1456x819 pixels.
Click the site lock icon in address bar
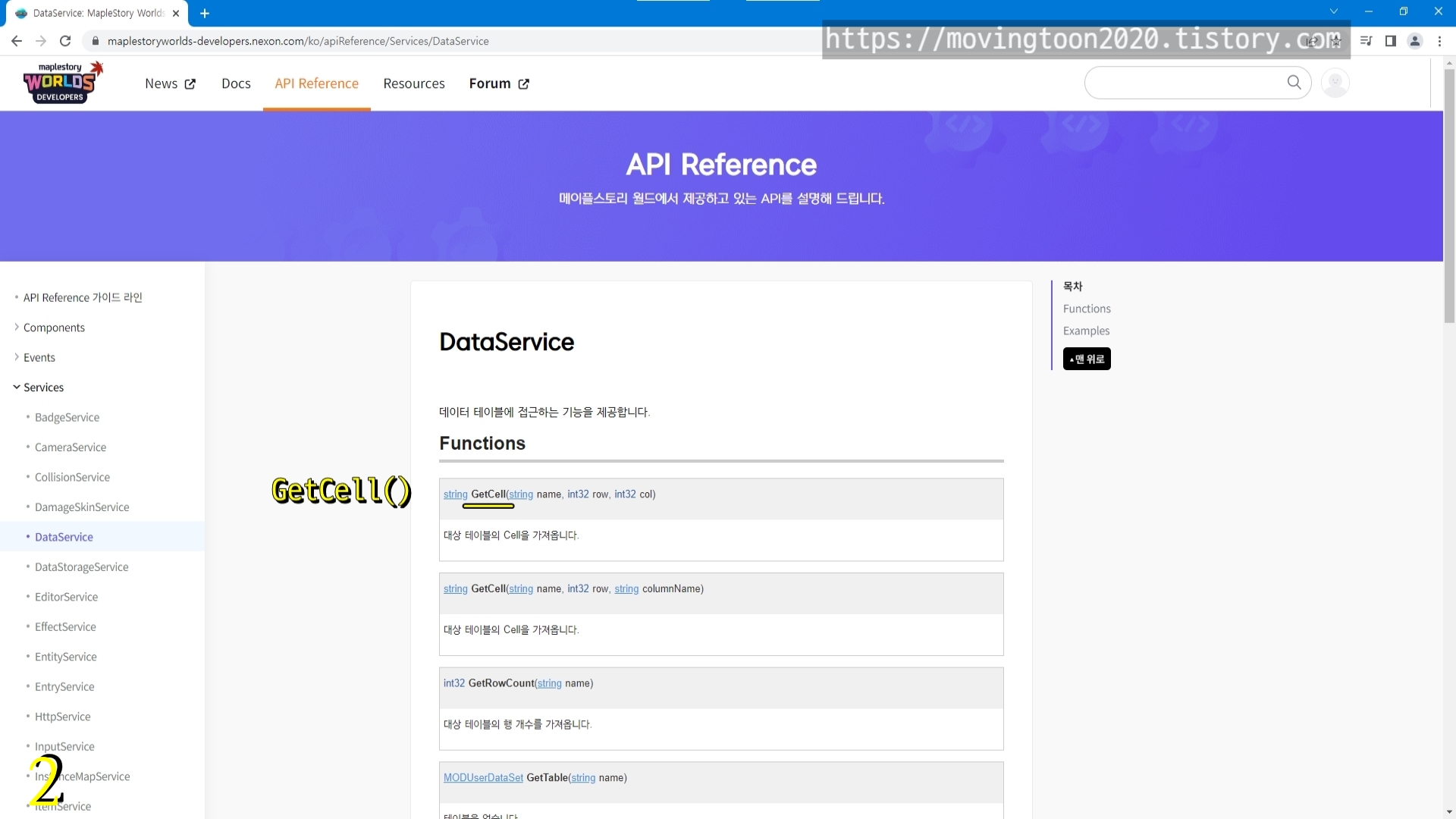(95, 41)
